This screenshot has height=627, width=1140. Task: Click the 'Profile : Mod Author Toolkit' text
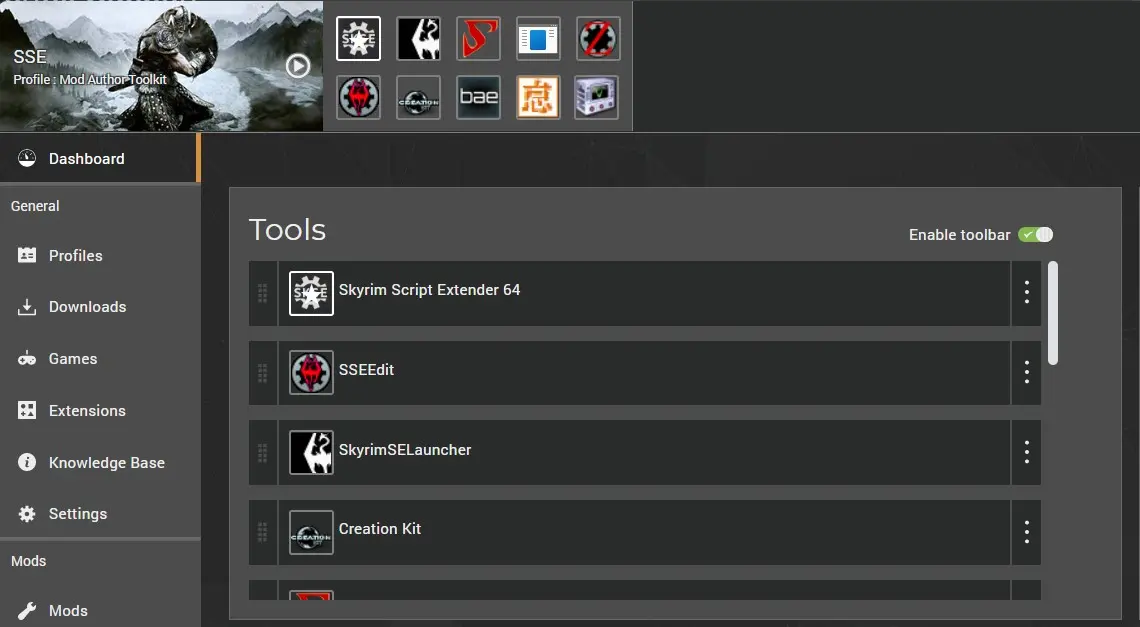click(x=90, y=79)
